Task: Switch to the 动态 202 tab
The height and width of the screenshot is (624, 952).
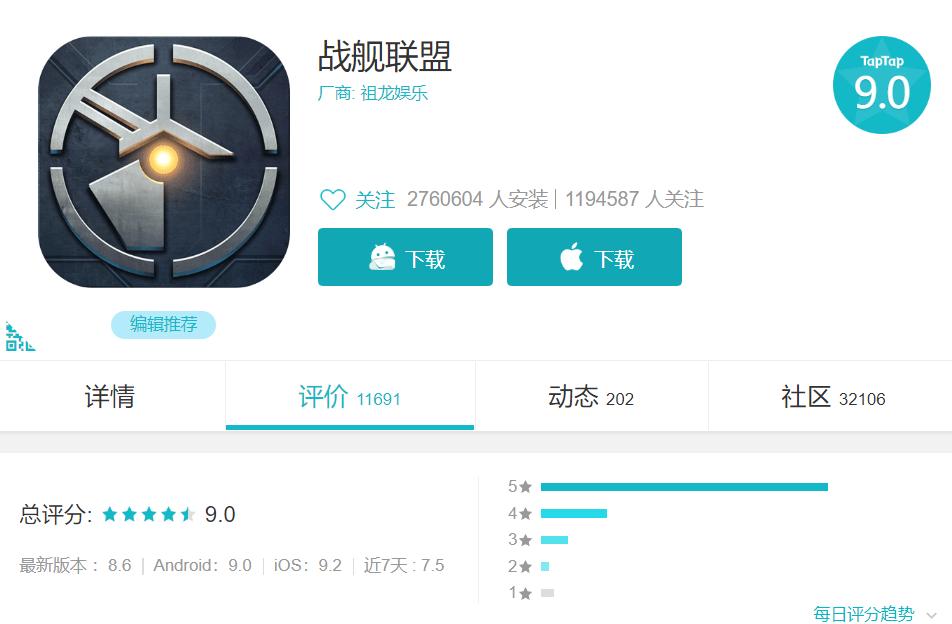Action: click(x=591, y=396)
